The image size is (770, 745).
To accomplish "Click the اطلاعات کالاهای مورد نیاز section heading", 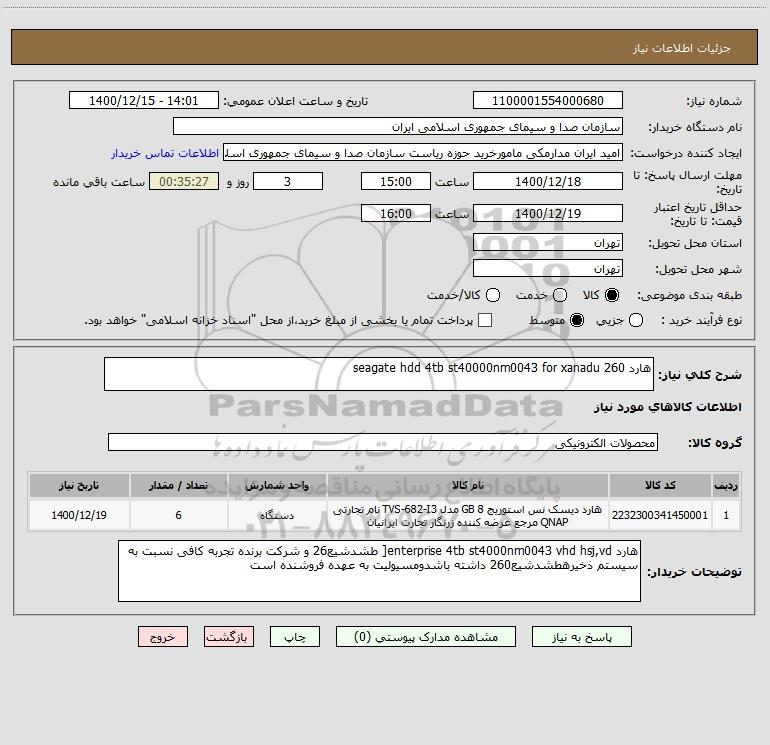I will coord(668,407).
